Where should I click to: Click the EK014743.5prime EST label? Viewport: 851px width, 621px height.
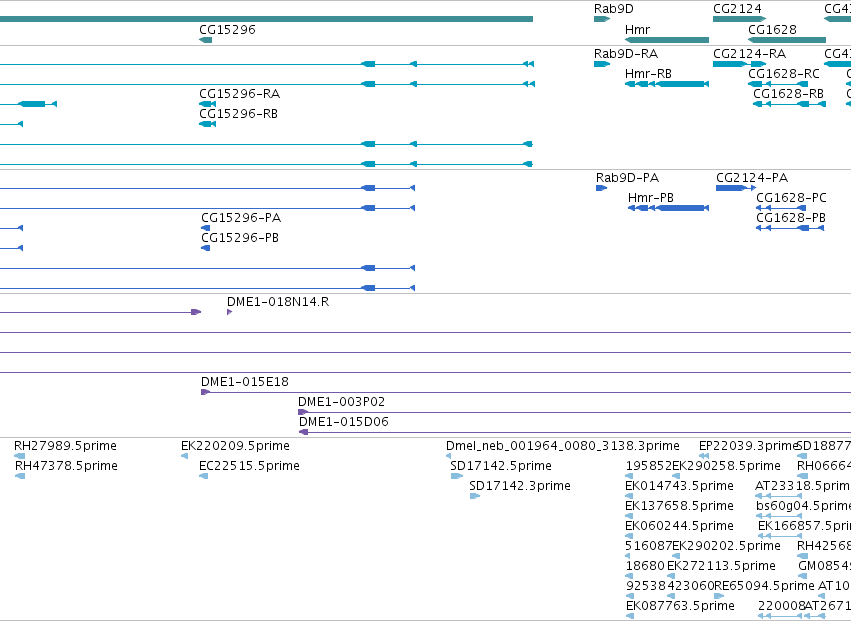pos(679,486)
